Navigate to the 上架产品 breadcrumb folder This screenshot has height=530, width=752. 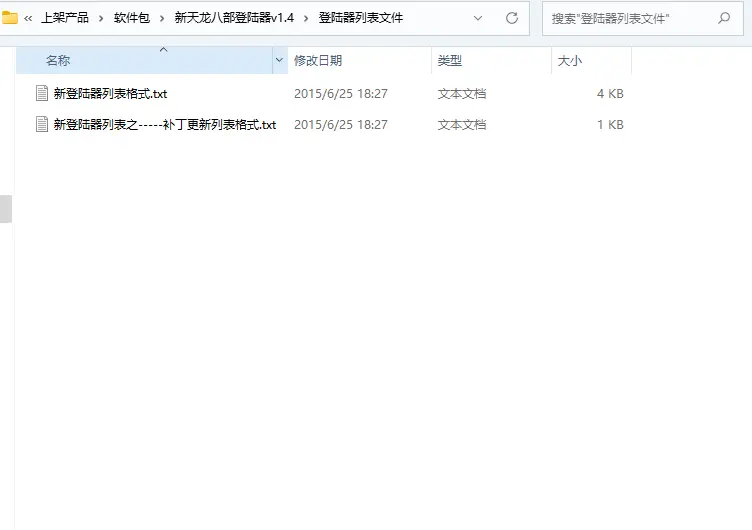click(65, 18)
